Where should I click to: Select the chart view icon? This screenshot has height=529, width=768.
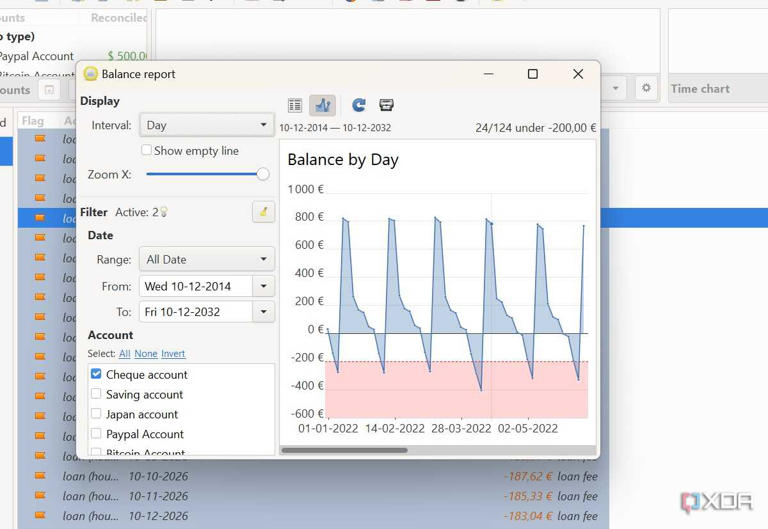click(322, 105)
